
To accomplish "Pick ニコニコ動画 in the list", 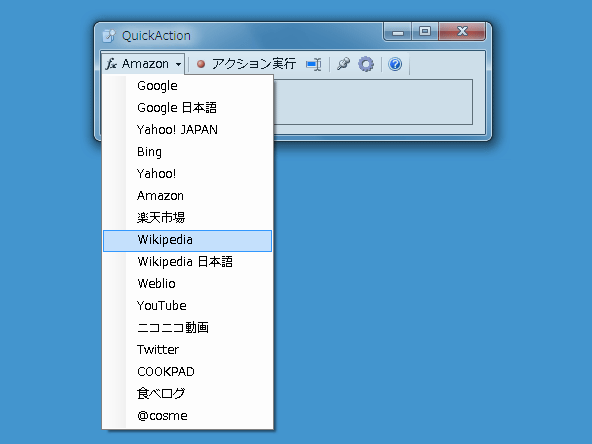I will point(187,327).
